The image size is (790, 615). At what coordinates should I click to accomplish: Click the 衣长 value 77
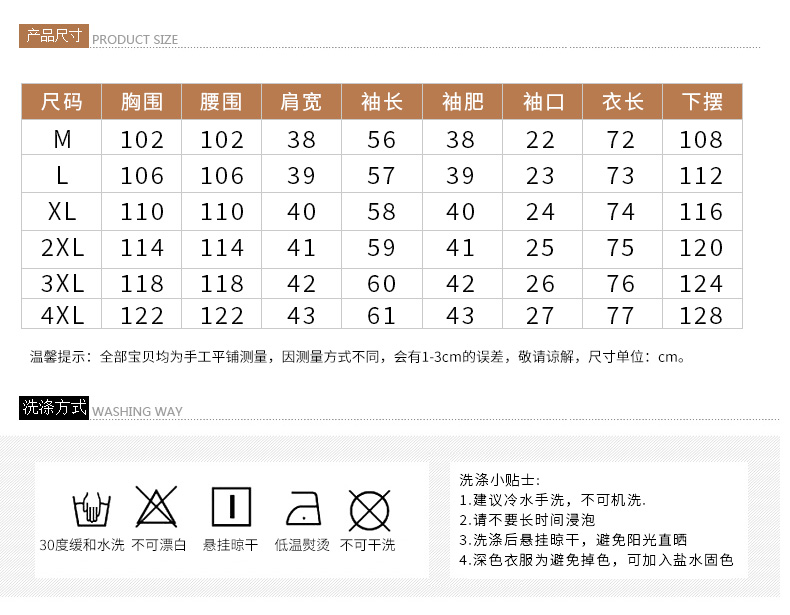[x=620, y=316]
